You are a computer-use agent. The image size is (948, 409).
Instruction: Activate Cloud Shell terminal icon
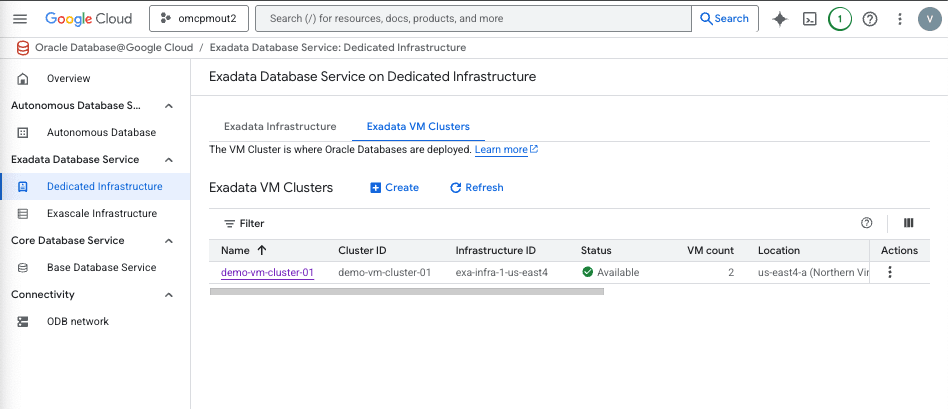(x=810, y=19)
